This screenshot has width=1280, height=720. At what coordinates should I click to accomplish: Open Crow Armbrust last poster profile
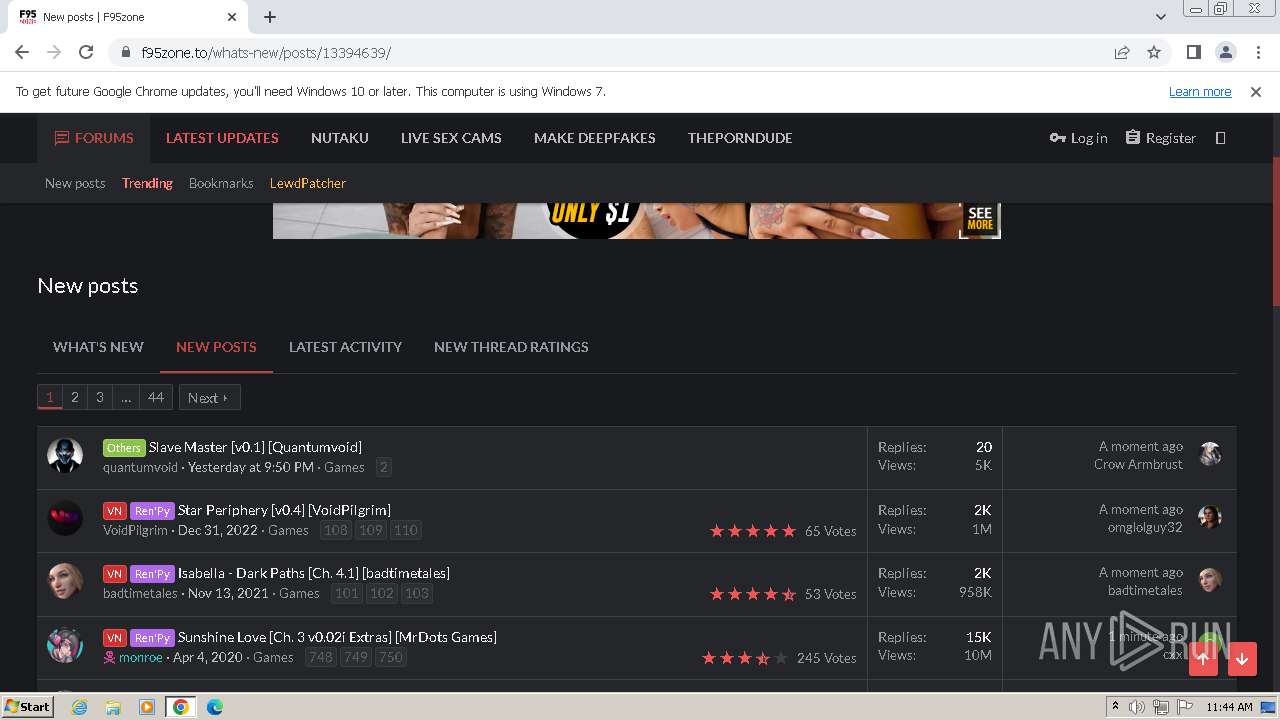pyautogui.click(x=1138, y=464)
